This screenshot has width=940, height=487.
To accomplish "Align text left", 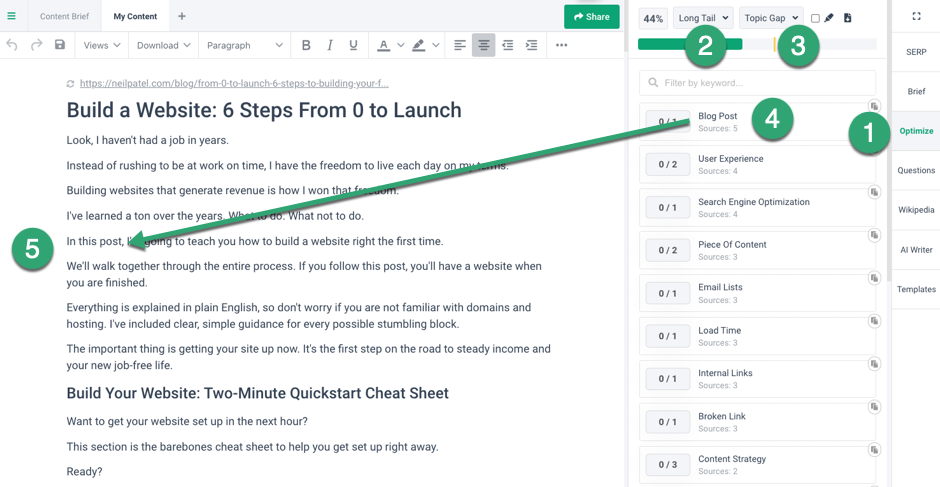I will click(460, 45).
